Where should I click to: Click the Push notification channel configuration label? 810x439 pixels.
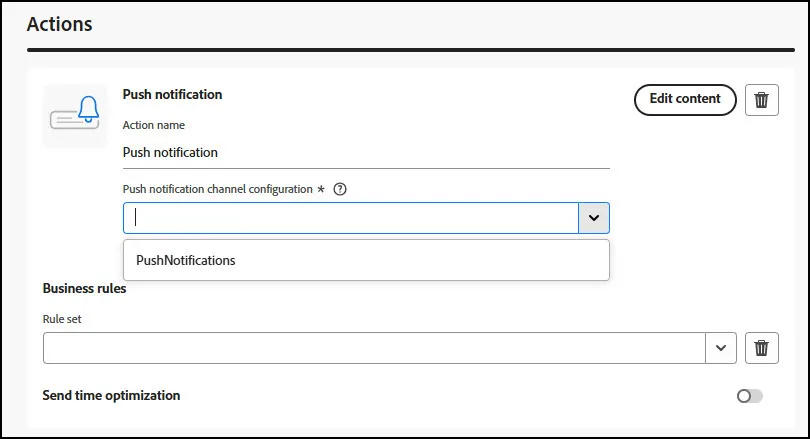217,190
